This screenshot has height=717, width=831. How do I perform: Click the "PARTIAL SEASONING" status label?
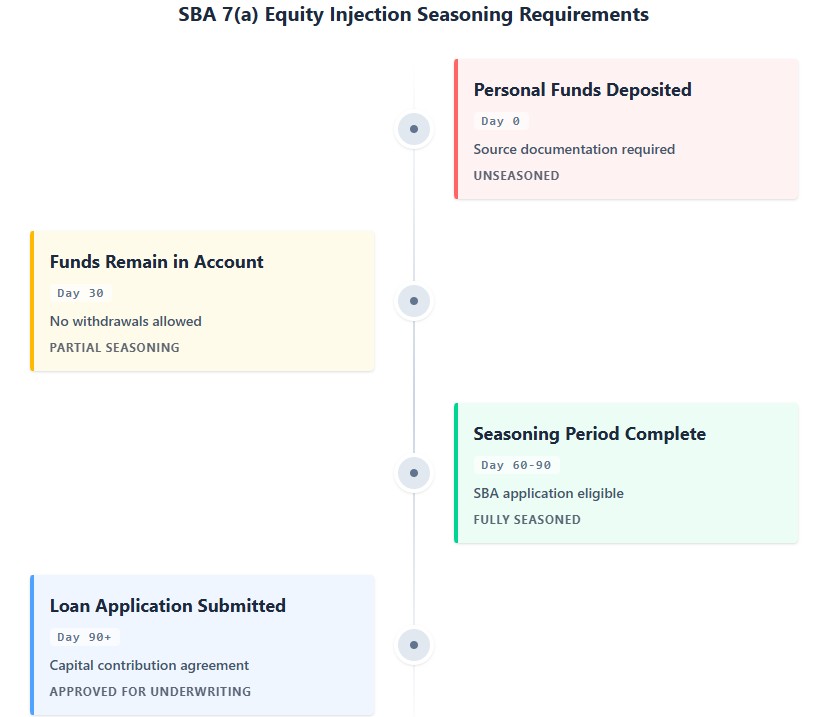(114, 348)
